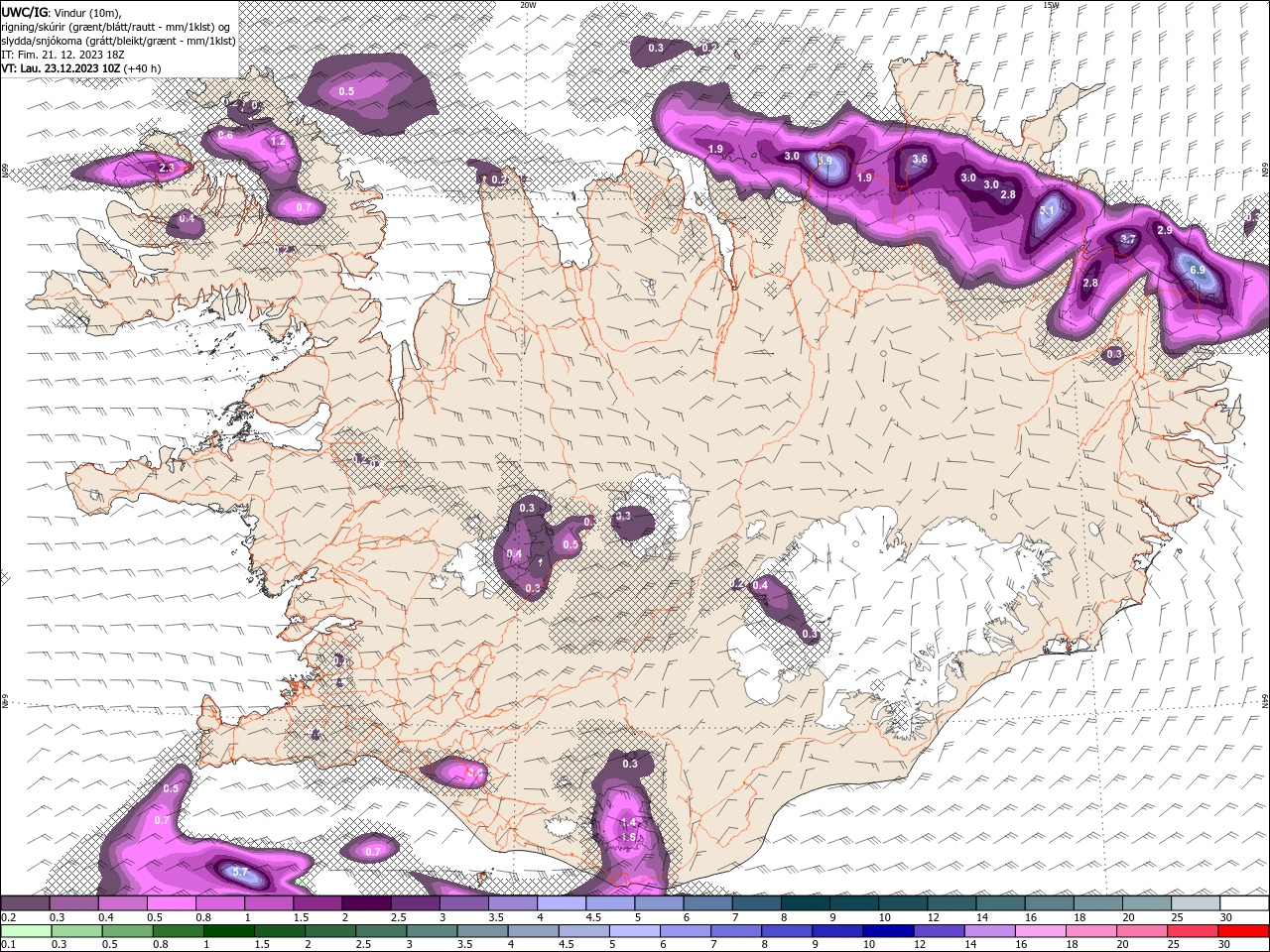Select the initial time 'IT: Fim. 21. 12. 2023 18Z'
The image size is (1270, 952).
pyautogui.click(x=64, y=55)
